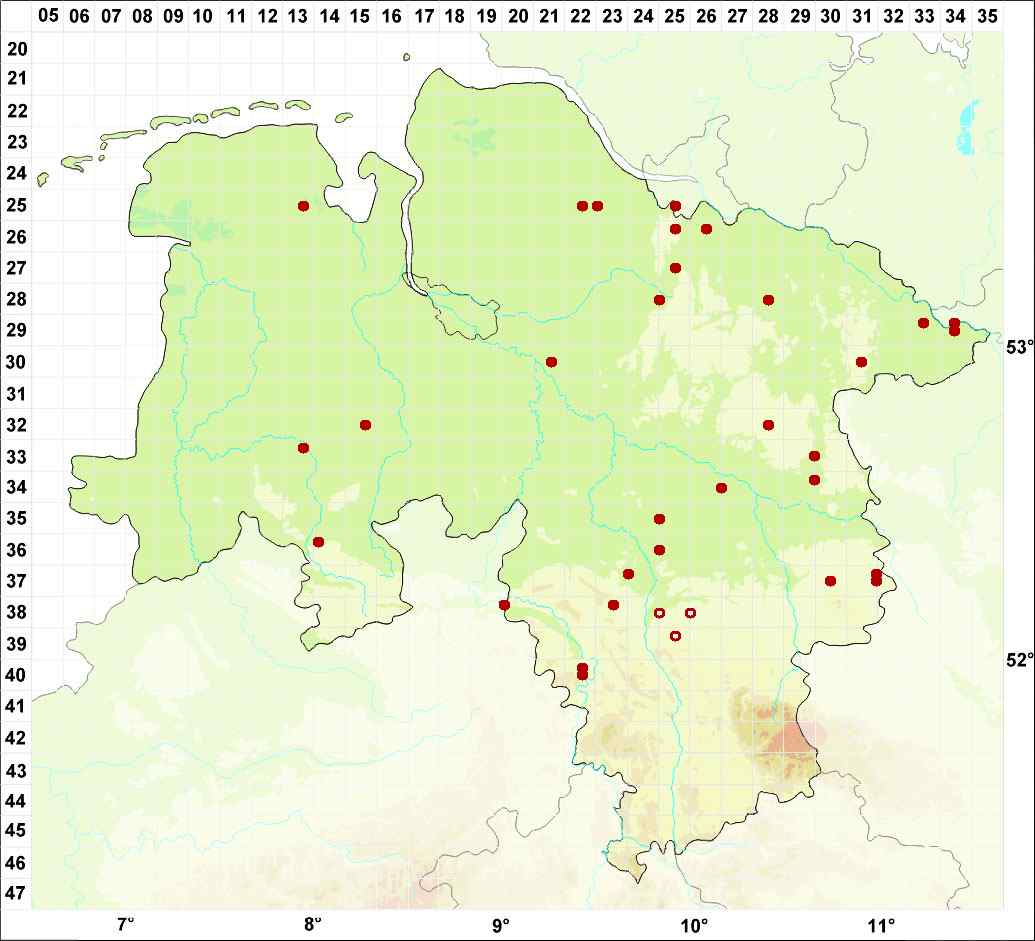Image resolution: width=1035 pixels, height=941 pixels.
Task: Click grid row number 46
Action: 17,862
